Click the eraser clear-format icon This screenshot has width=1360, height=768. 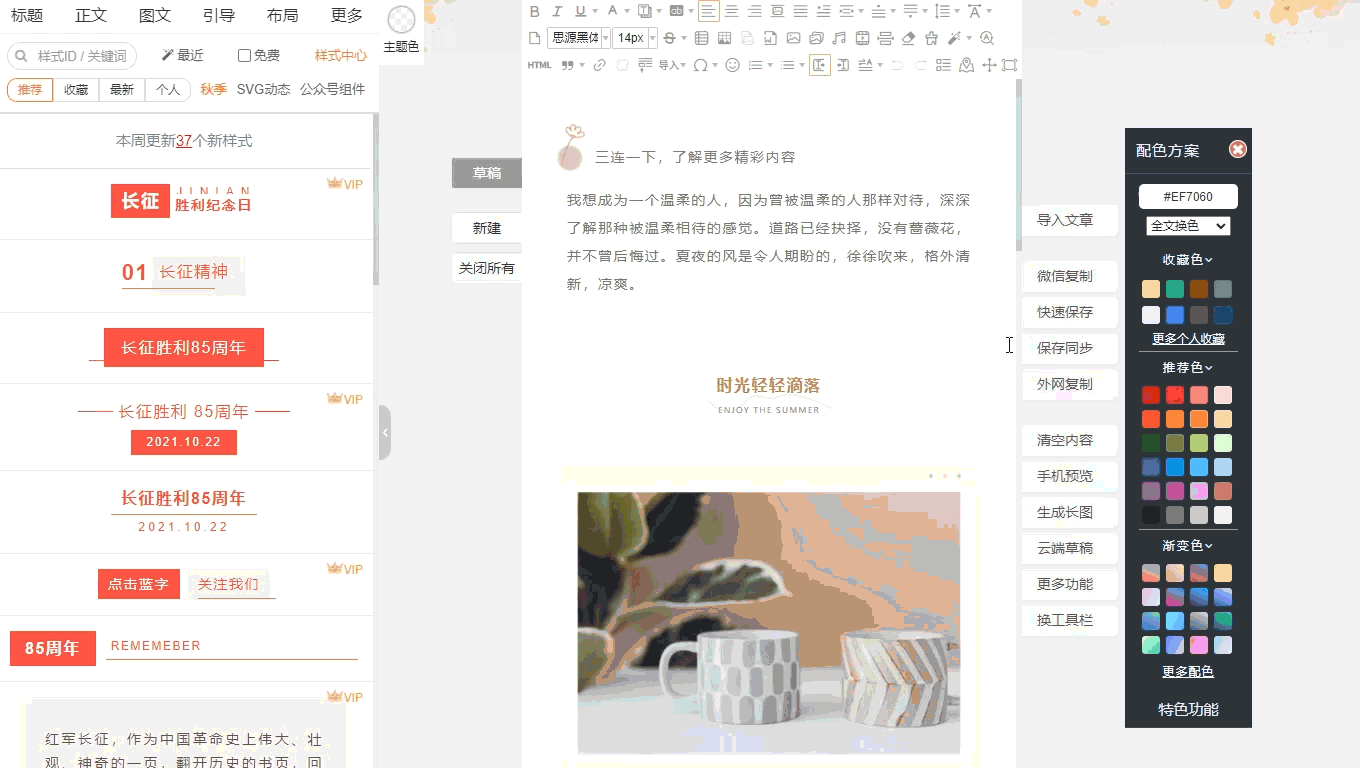[908, 38]
